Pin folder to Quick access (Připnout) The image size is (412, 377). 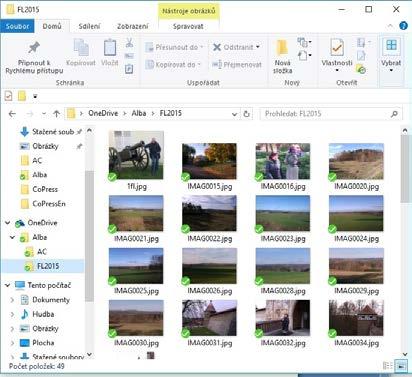(34, 57)
